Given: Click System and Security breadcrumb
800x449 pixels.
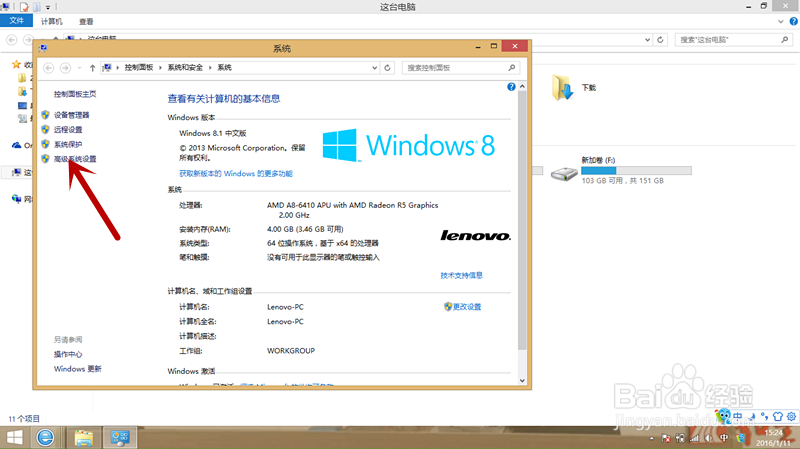Looking at the screenshot, I should [185, 67].
